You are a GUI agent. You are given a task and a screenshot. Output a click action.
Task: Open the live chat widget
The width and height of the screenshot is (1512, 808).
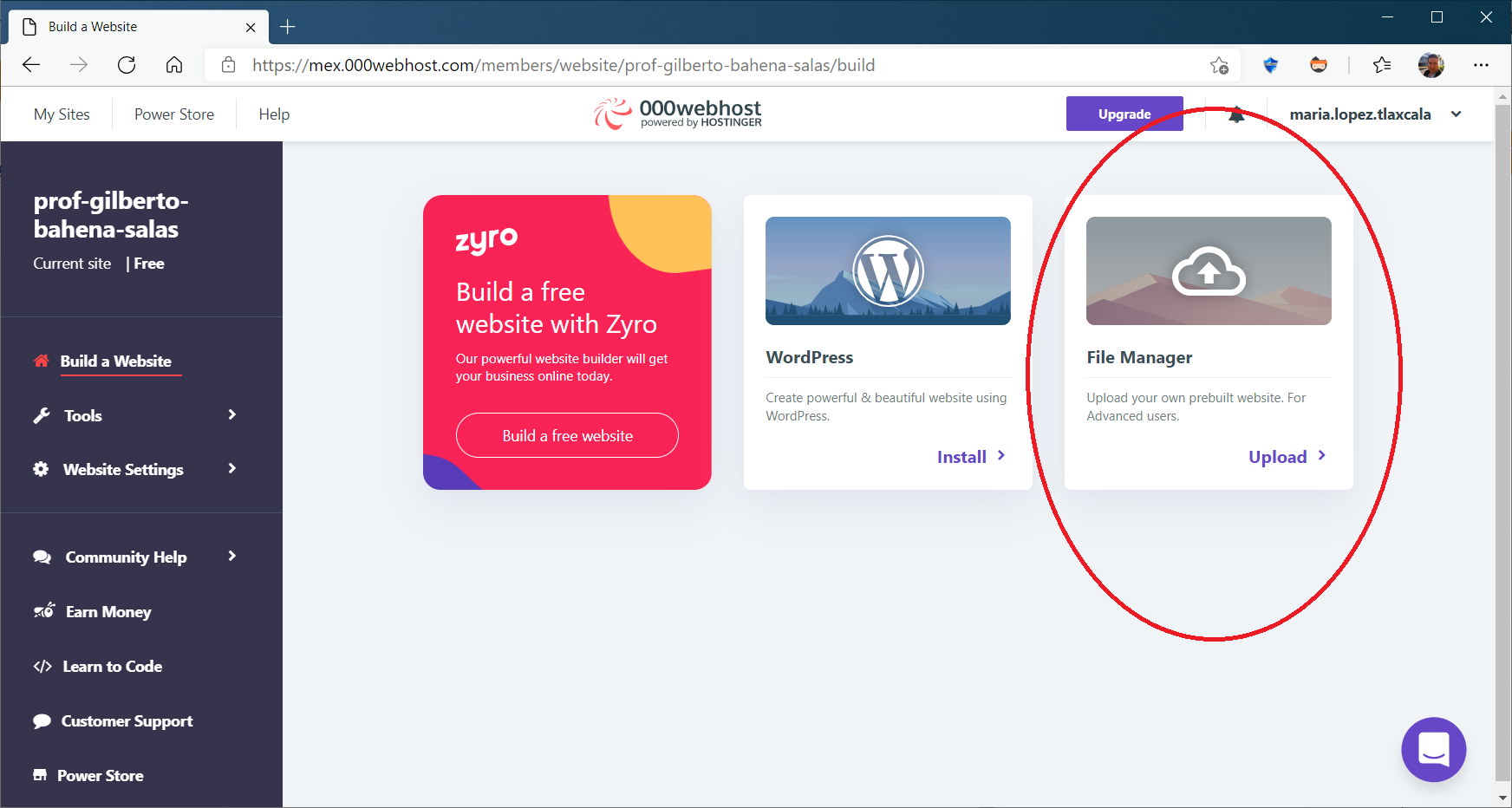coord(1434,749)
